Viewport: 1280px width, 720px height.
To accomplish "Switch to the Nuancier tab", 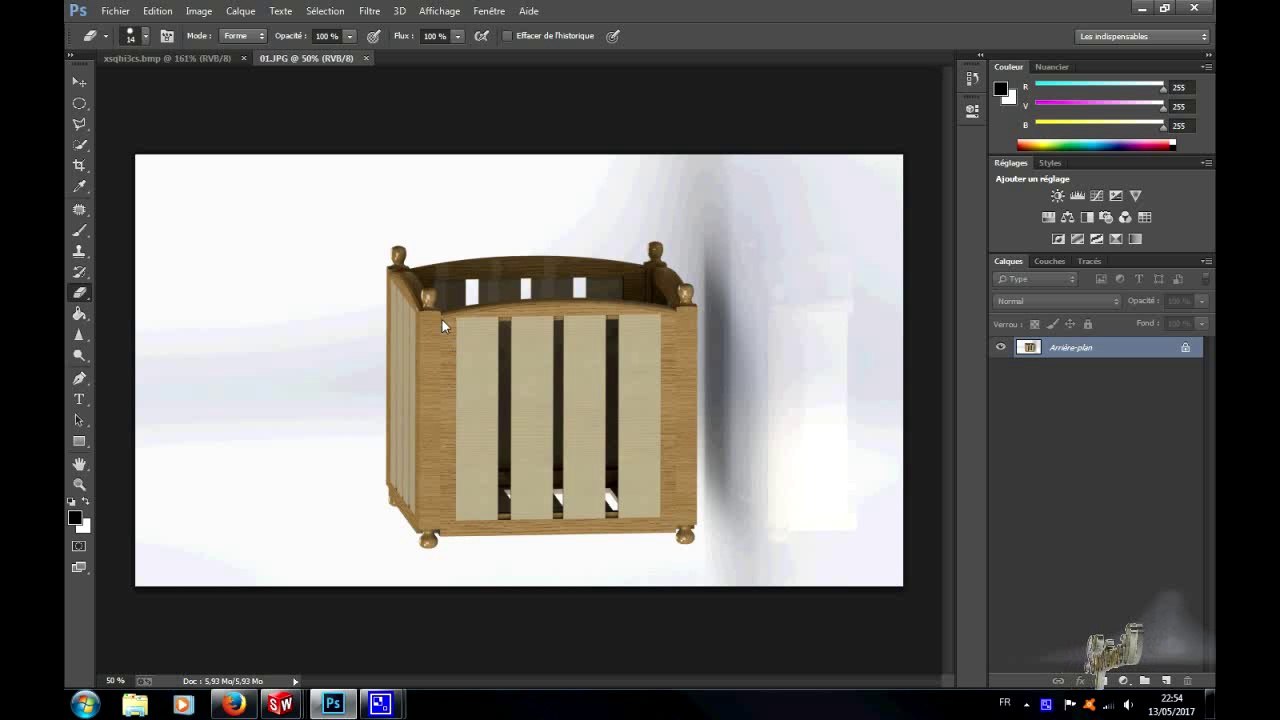I will (x=1052, y=67).
